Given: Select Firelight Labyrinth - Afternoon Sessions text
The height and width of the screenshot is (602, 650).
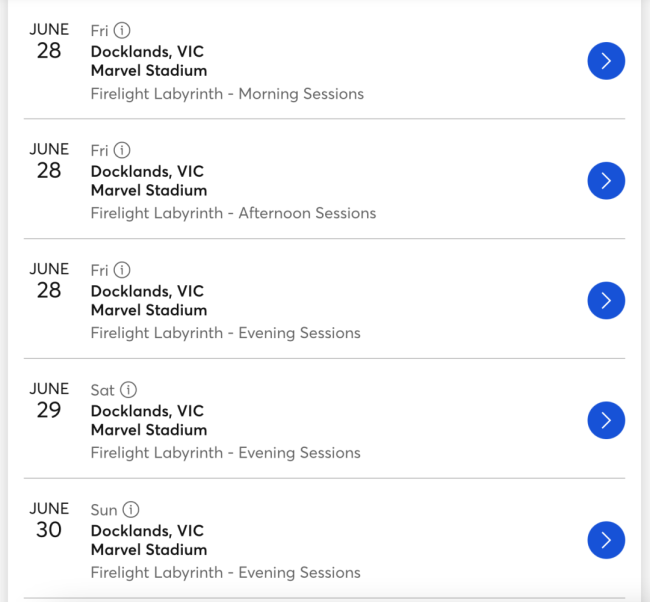Looking at the screenshot, I should (x=233, y=213).
